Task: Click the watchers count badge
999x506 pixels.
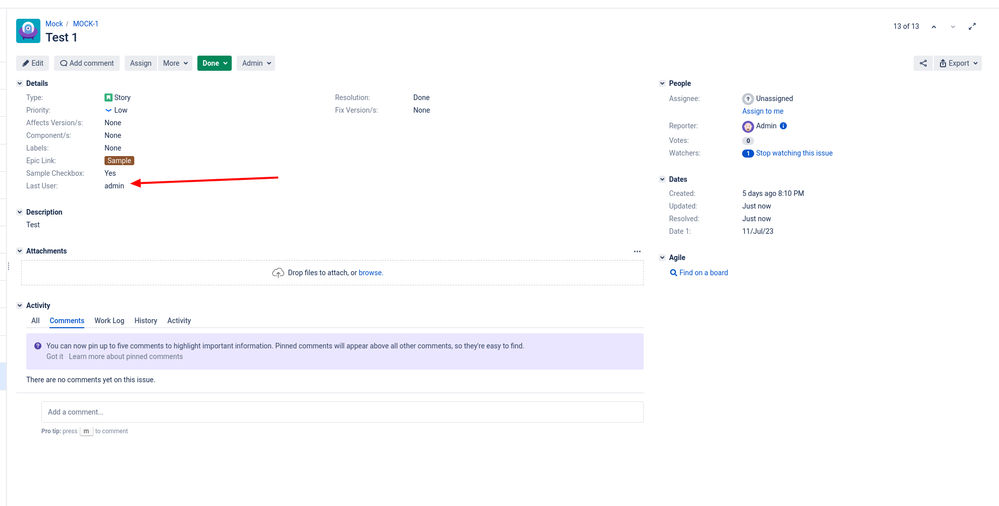Action: click(x=748, y=154)
